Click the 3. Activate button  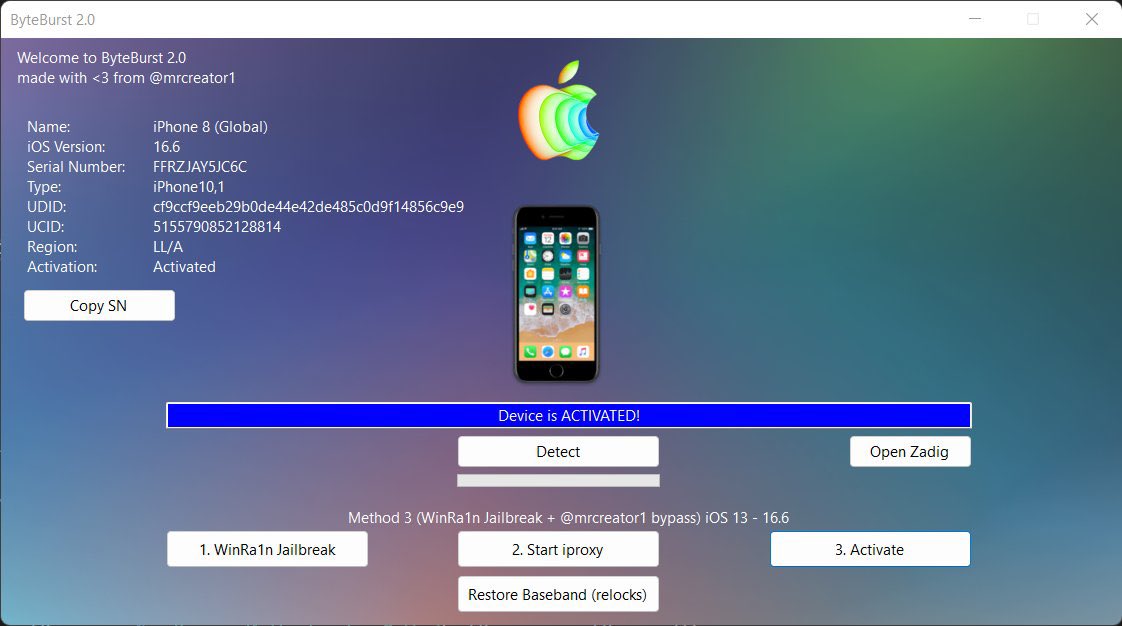coord(870,549)
